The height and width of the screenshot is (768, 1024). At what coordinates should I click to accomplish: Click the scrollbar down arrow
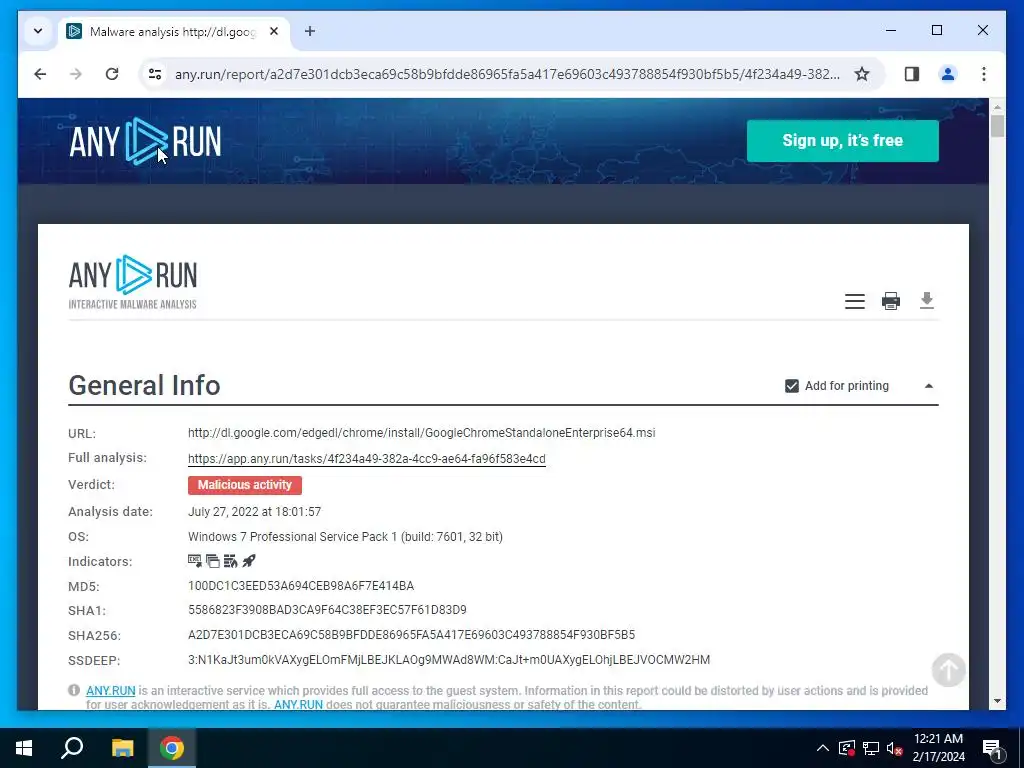click(997, 701)
